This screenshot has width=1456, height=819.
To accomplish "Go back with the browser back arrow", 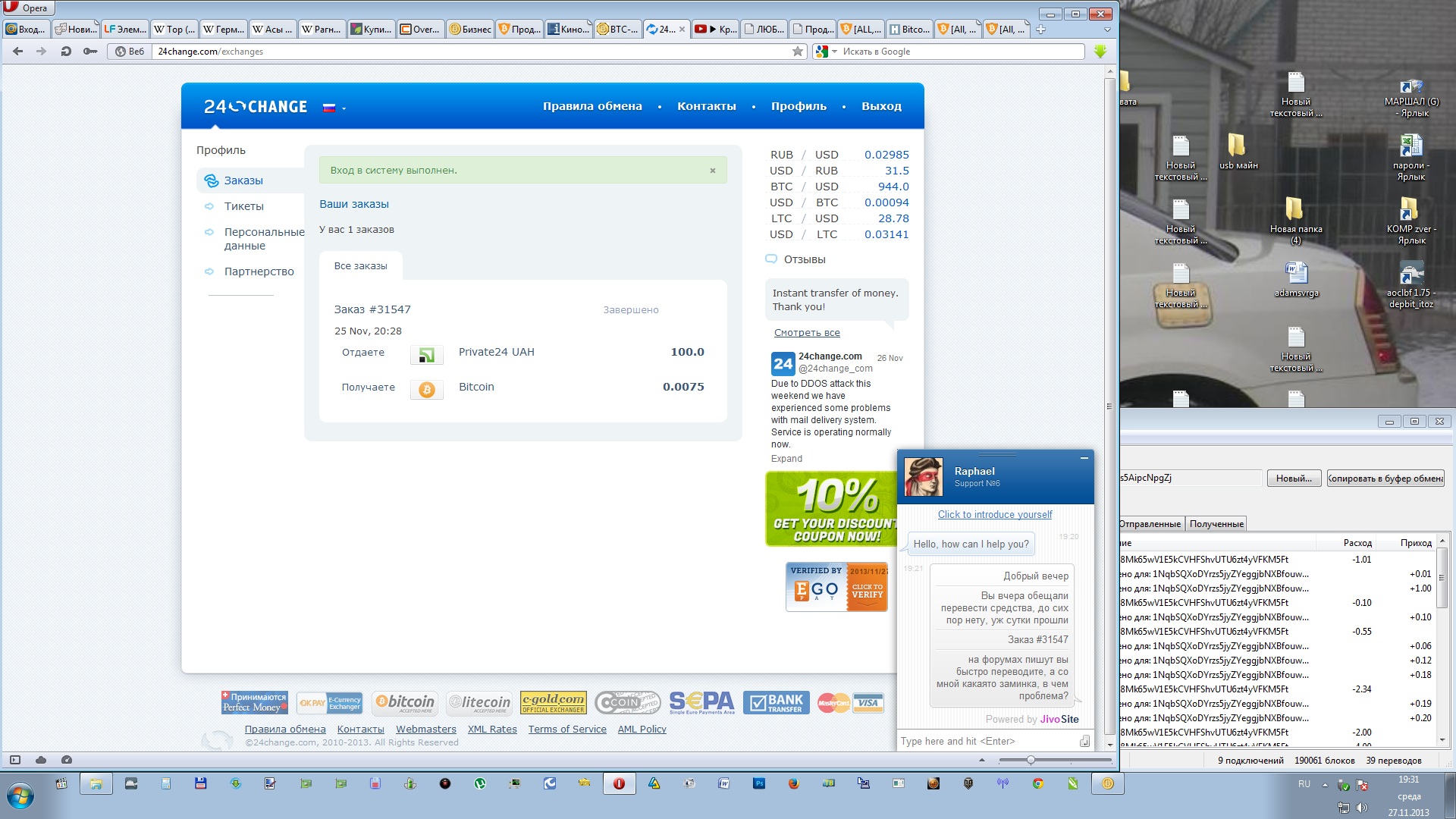I will click(x=18, y=52).
